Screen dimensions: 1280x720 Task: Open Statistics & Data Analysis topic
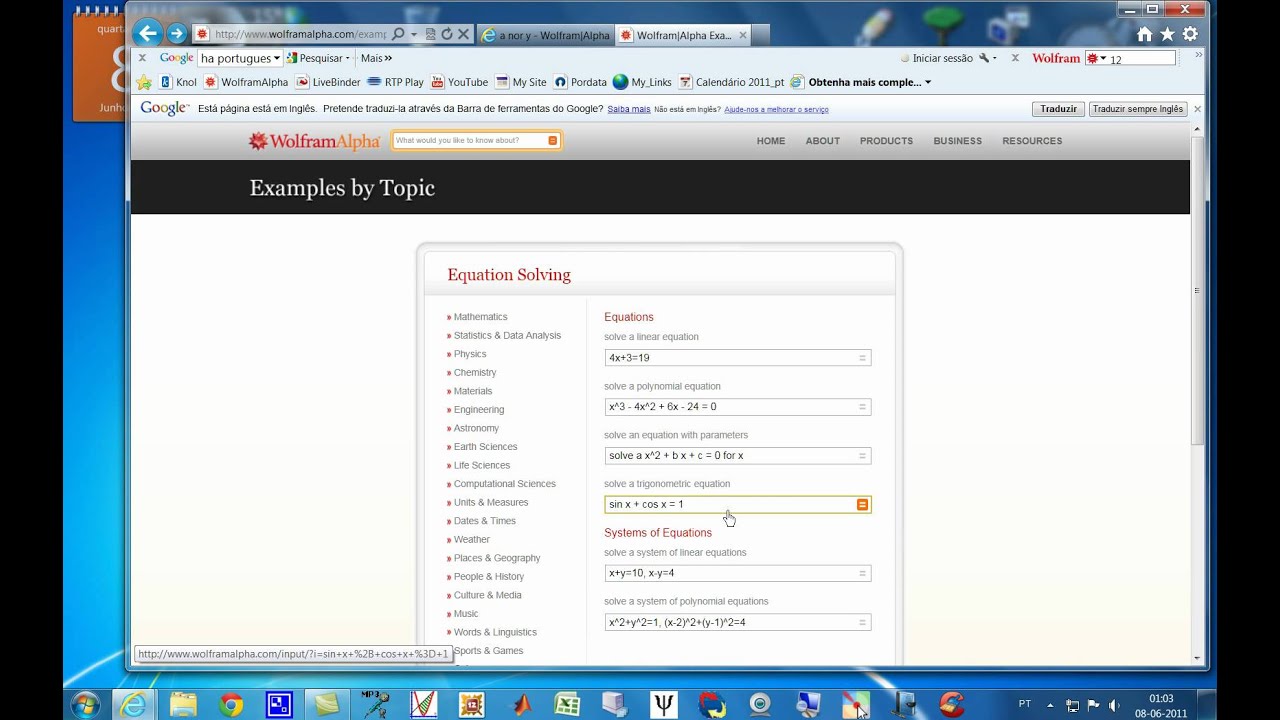click(x=507, y=336)
